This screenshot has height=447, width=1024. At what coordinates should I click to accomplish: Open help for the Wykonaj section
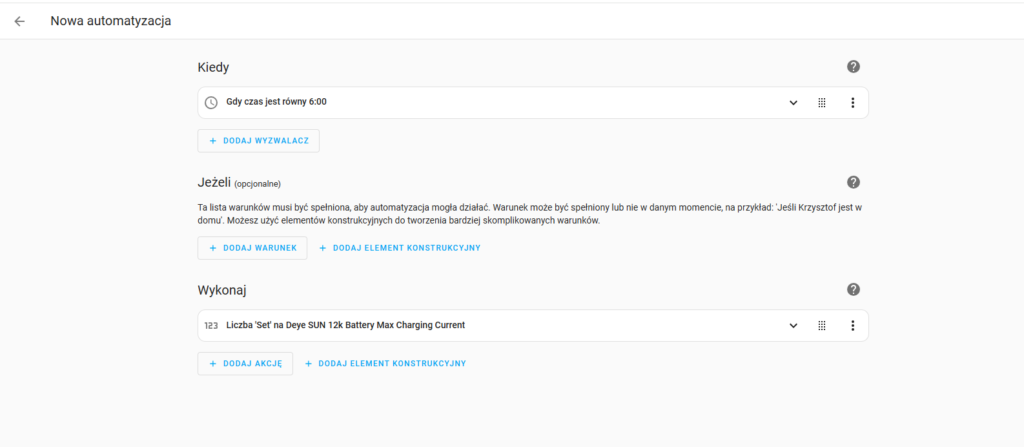point(853,289)
